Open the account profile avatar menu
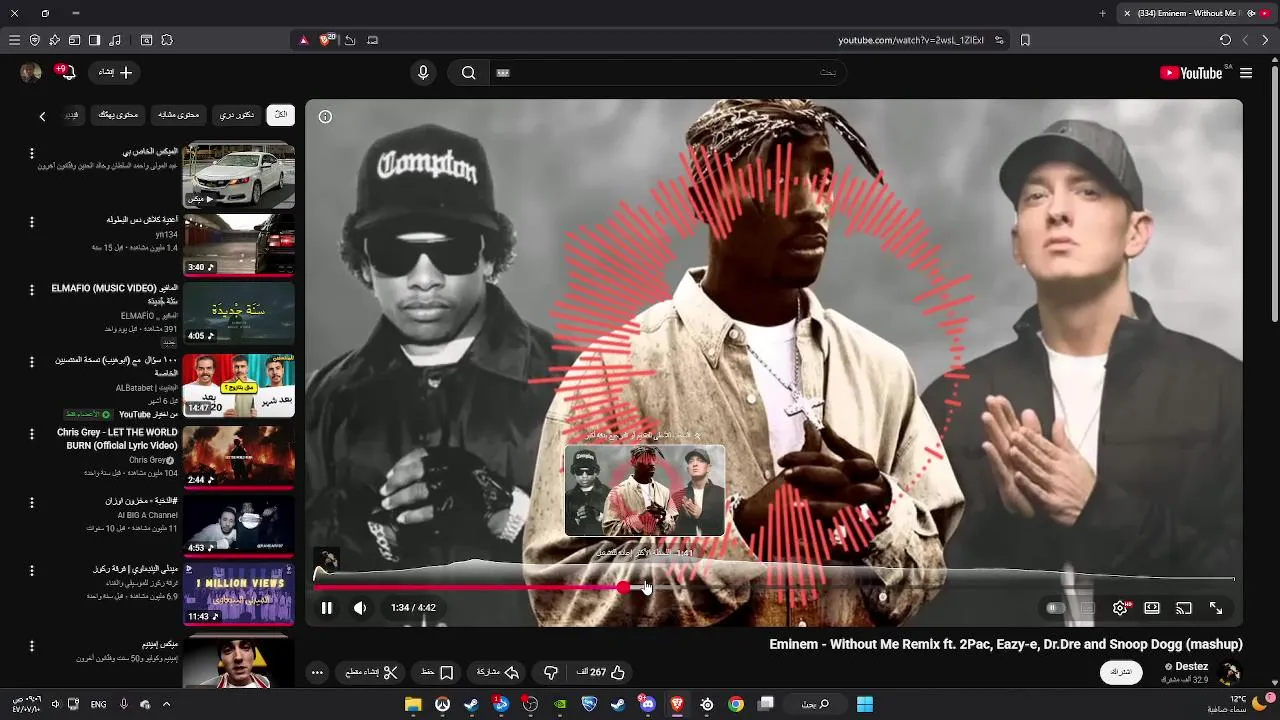 click(x=31, y=72)
